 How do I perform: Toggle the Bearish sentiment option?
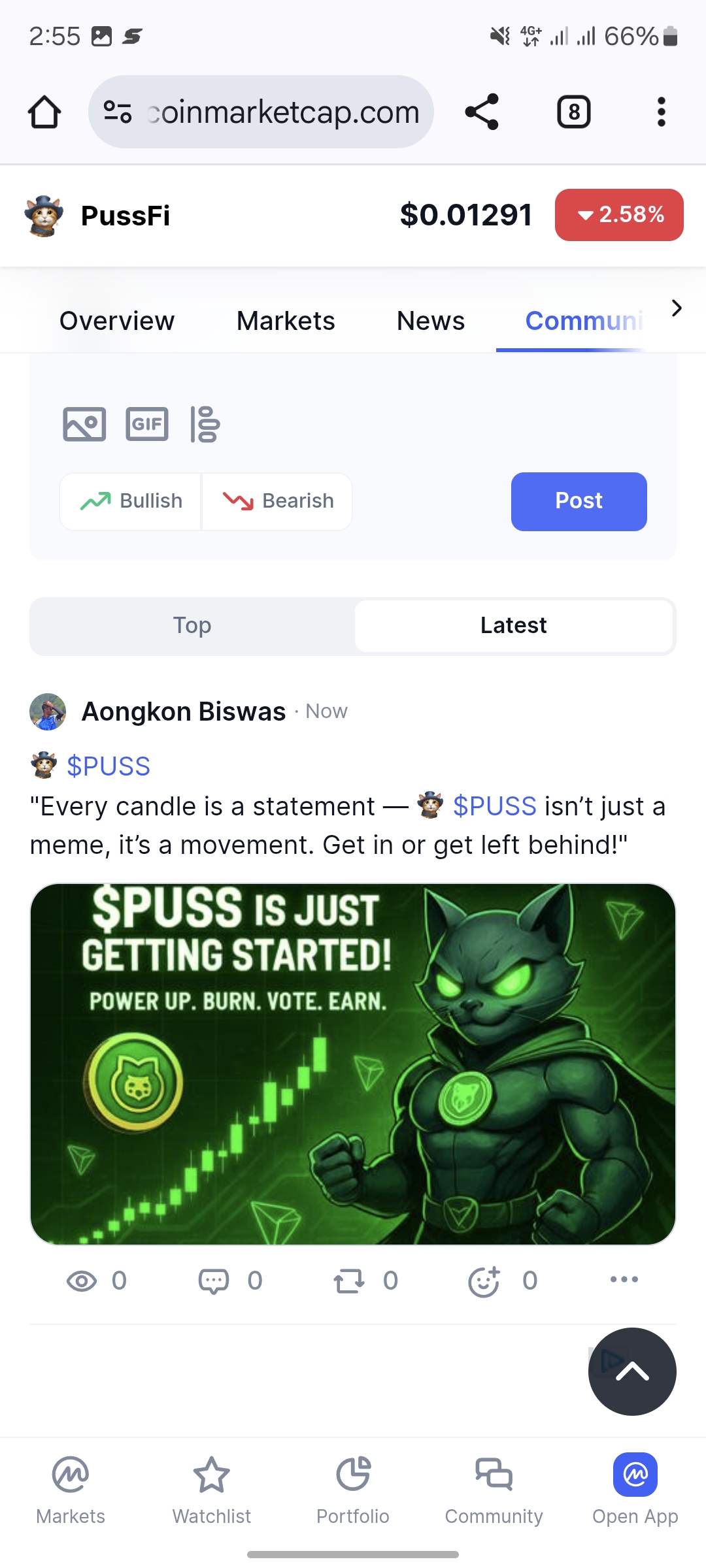(x=277, y=501)
